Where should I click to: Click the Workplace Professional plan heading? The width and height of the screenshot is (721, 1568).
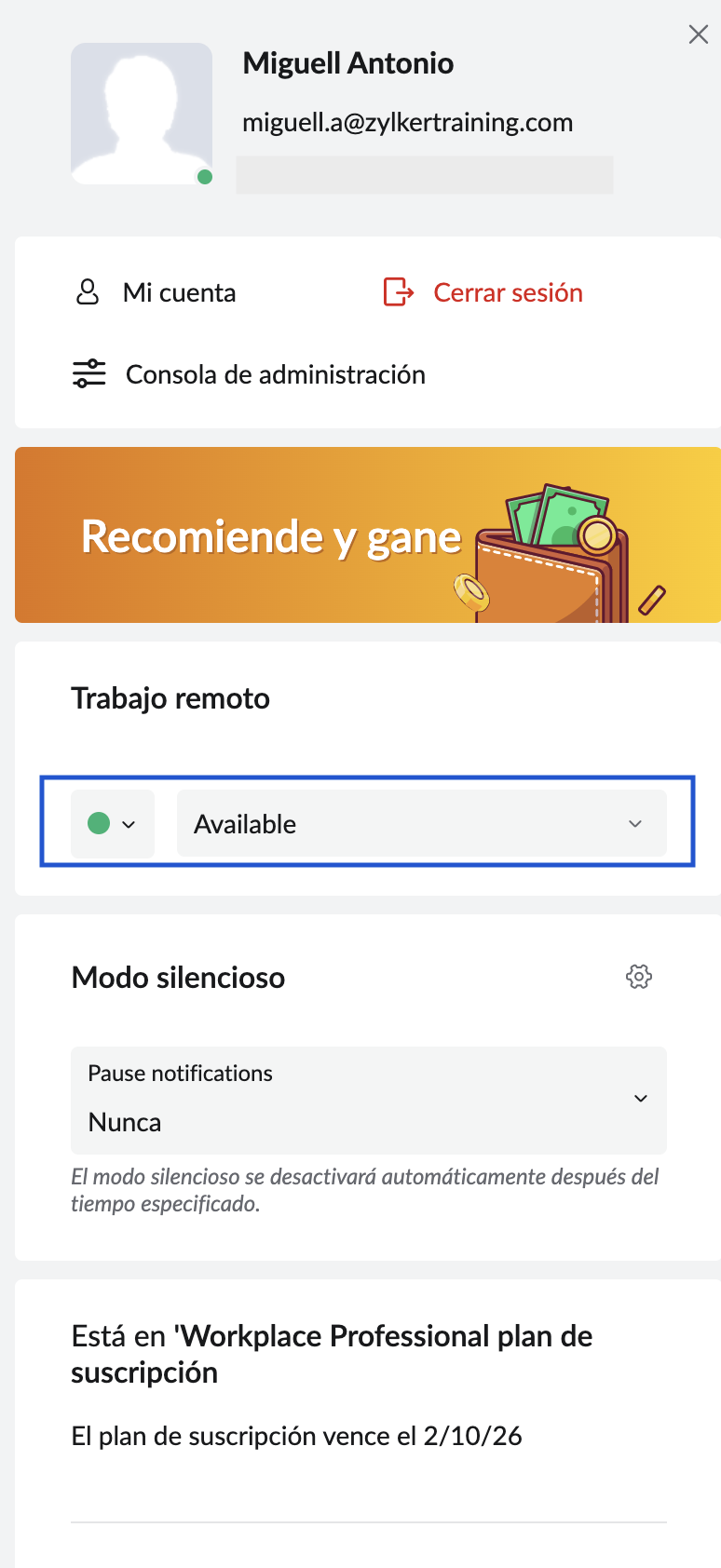pos(332,1354)
